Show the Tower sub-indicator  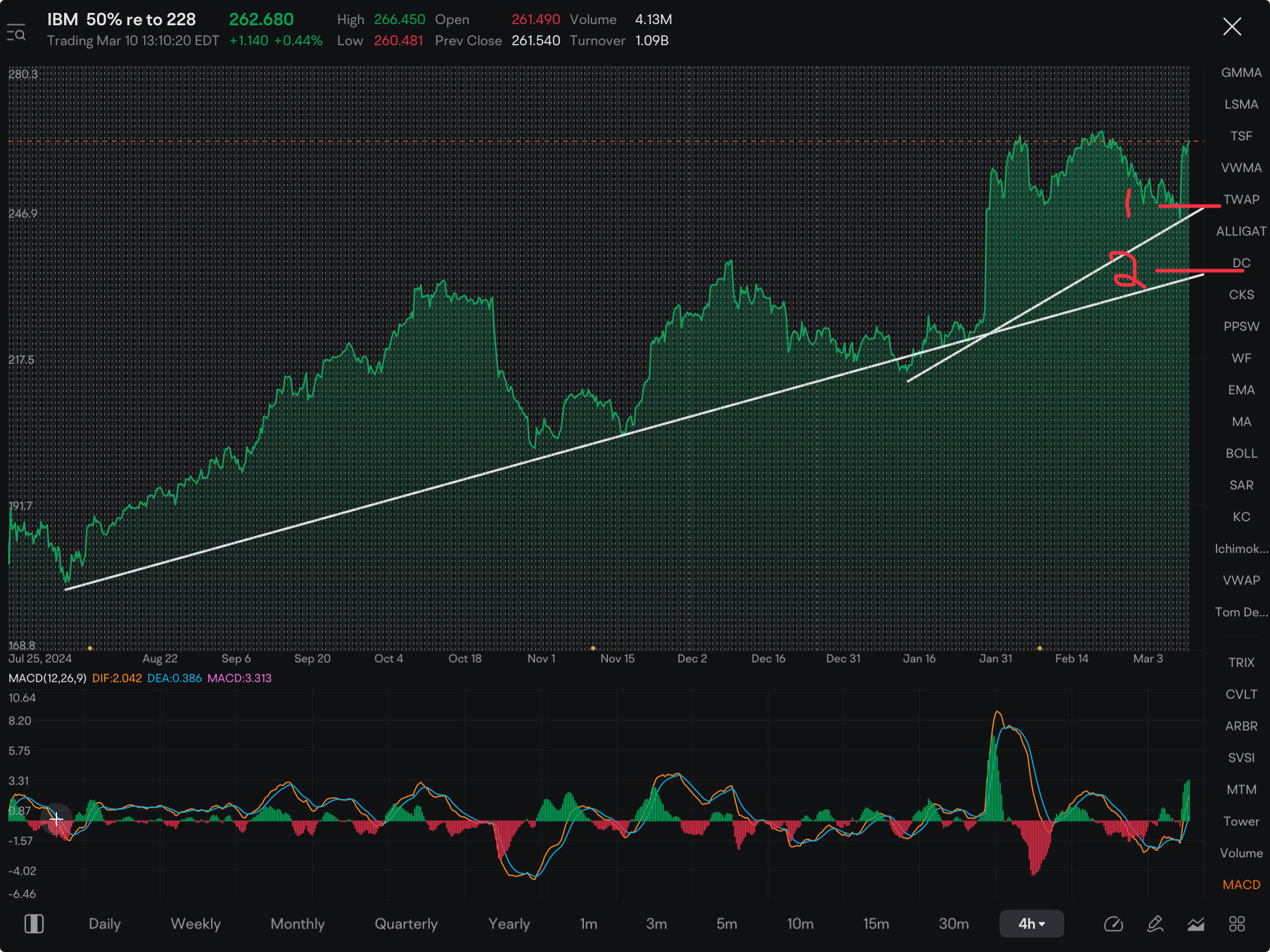click(x=1241, y=822)
